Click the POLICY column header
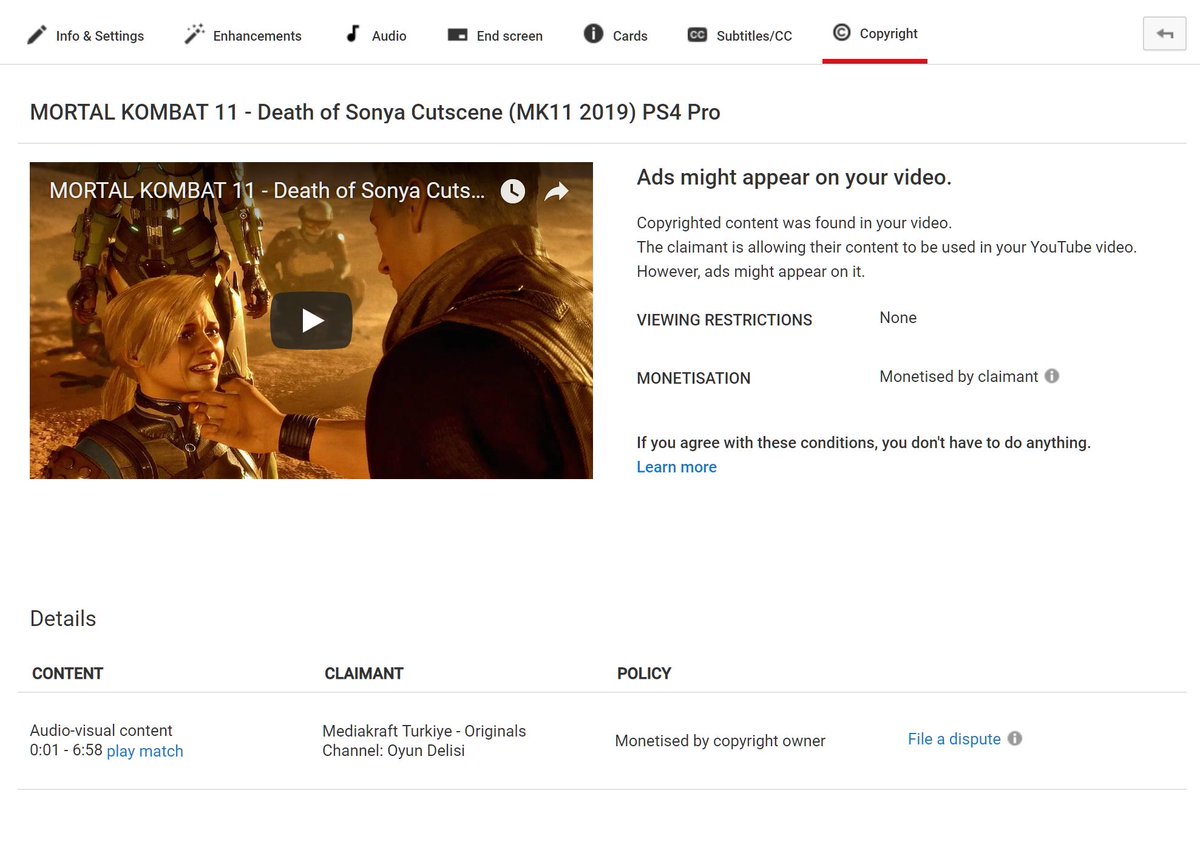The width and height of the screenshot is (1200, 861). 644,674
